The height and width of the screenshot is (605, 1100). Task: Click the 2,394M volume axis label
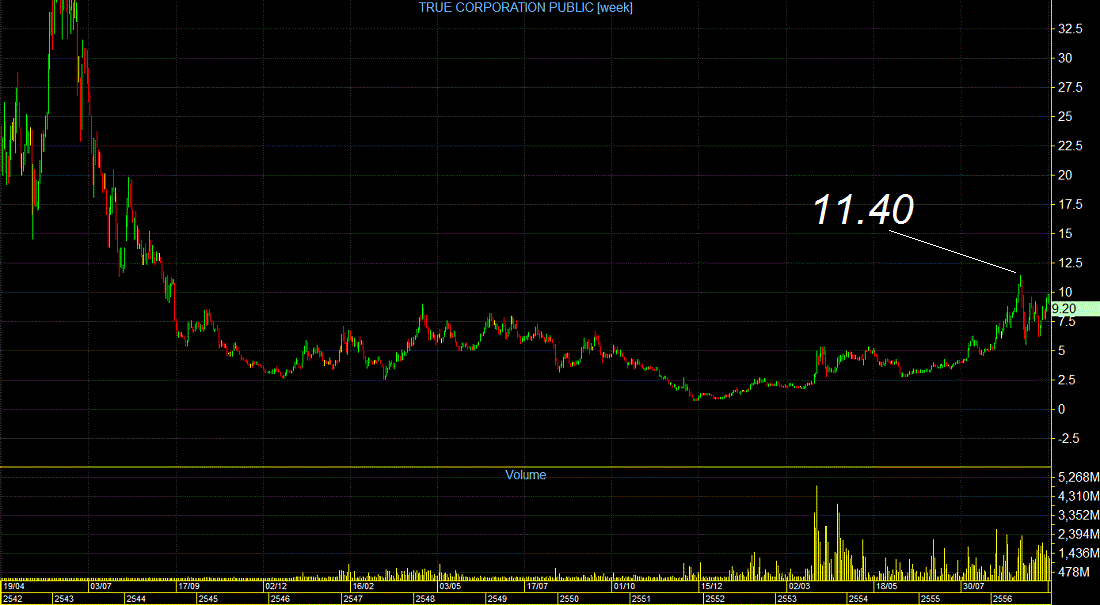[x=1078, y=535]
